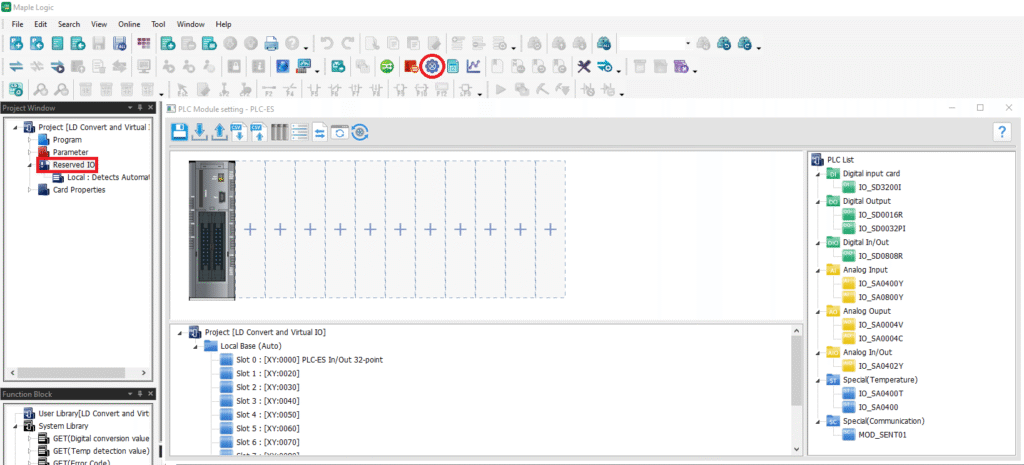Select IO_SA0400T module in PLC List
This screenshot has width=1024, height=465.
pos(880,393)
